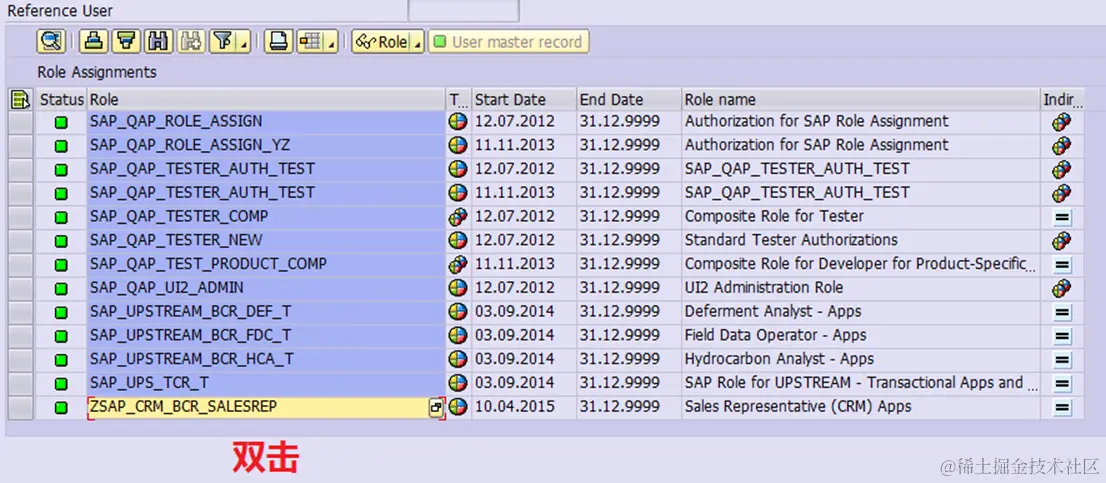Open the Details magnifier toolbar icon
The image size is (1106, 483).
[x=51, y=42]
